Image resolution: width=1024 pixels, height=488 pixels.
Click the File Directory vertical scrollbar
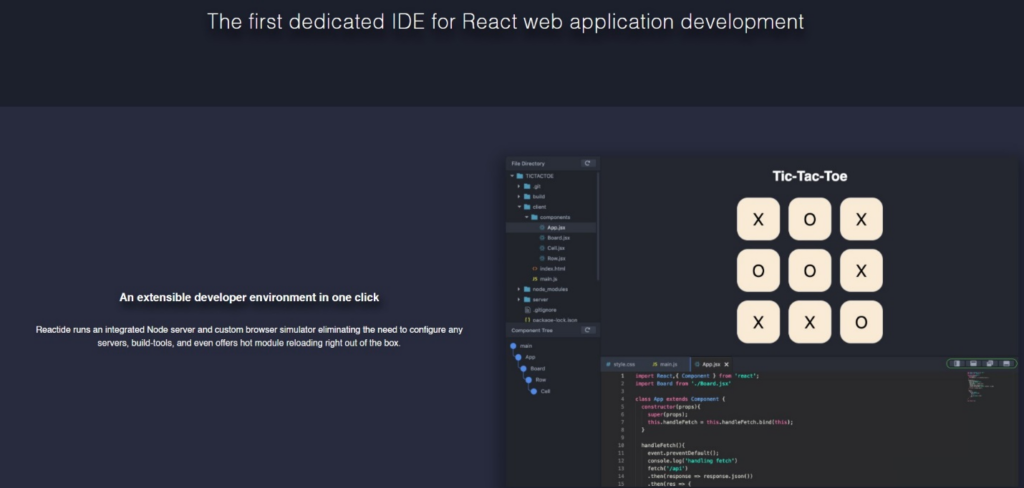598,225
